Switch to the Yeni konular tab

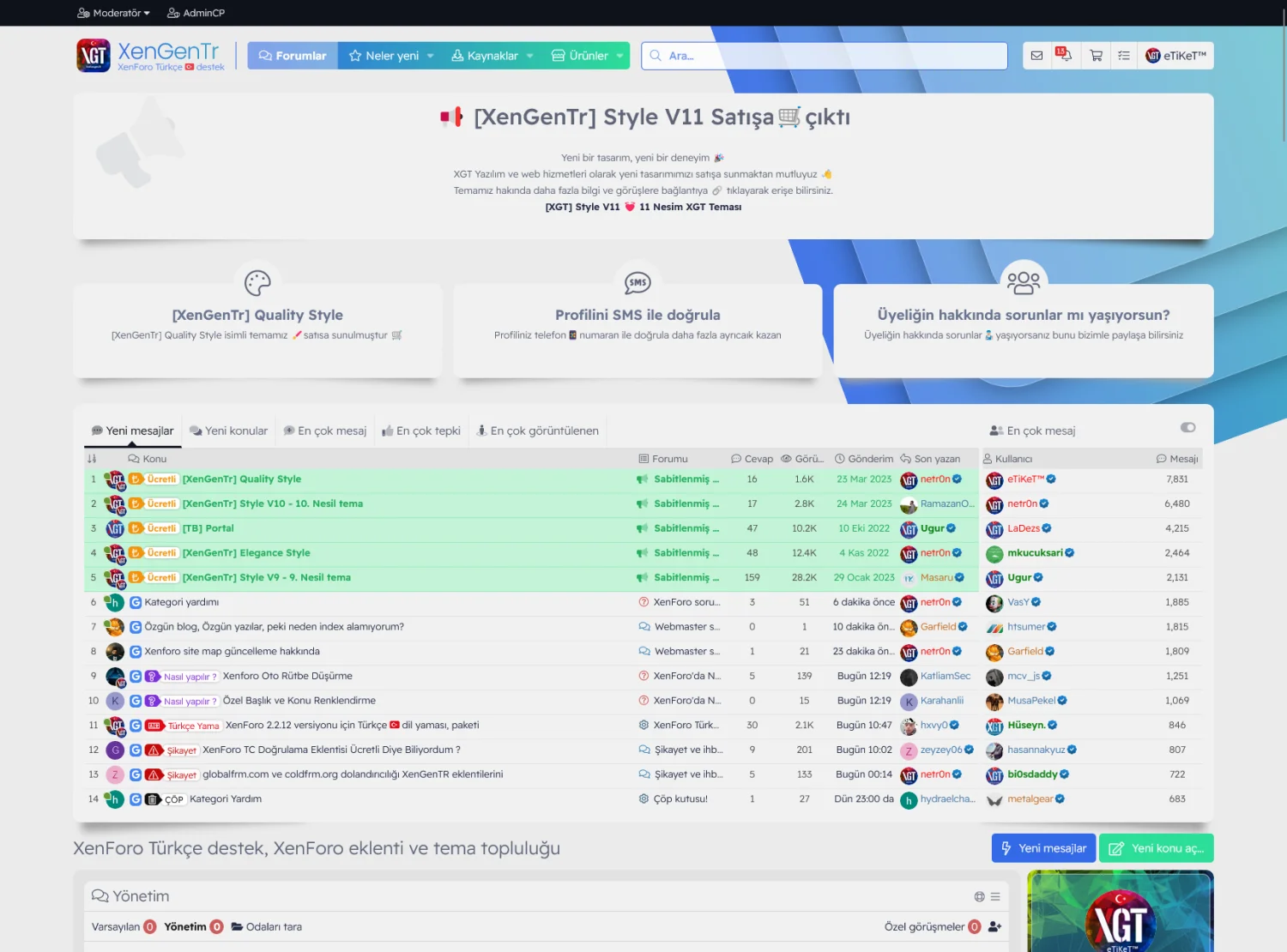(x=228, y=431)
